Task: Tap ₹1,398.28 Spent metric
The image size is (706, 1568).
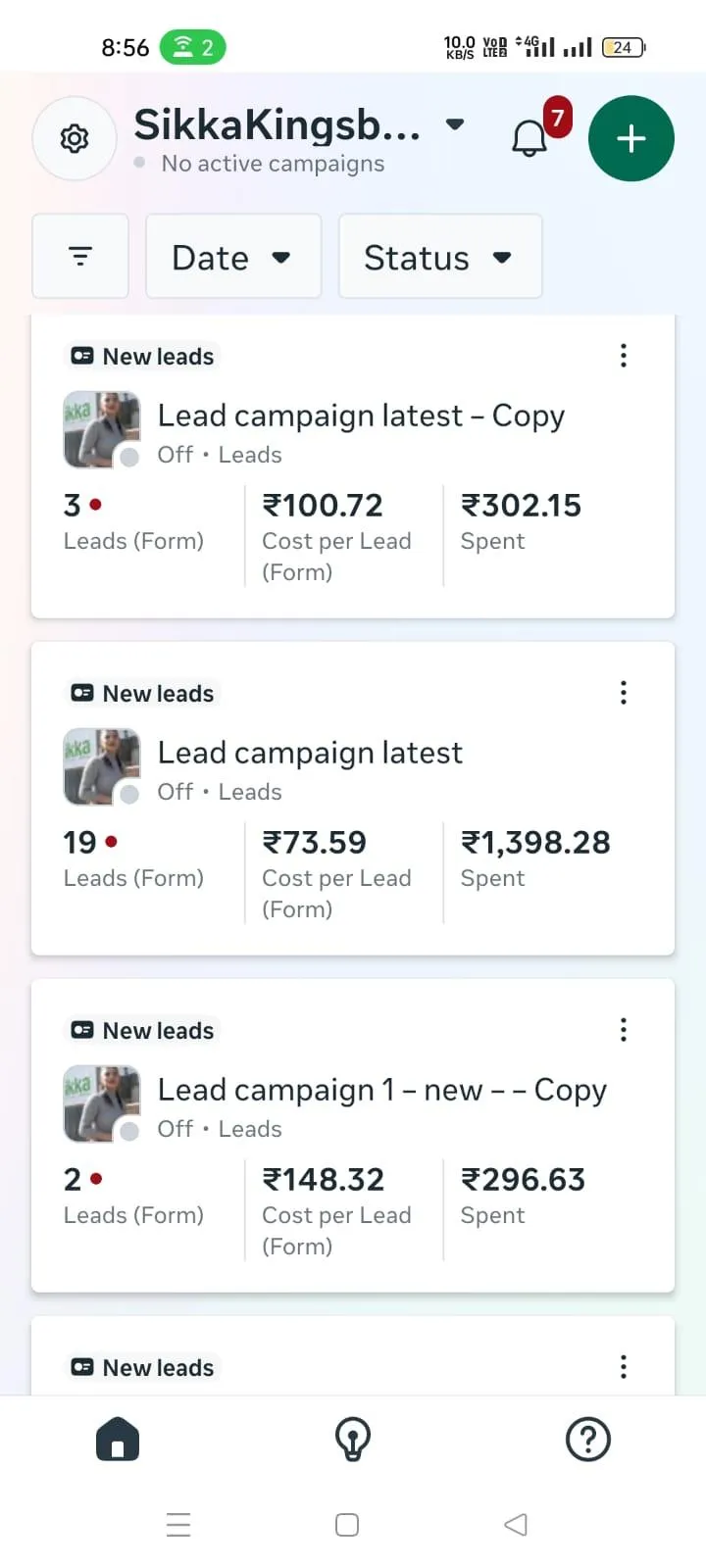Action: (x=535, y=856)
